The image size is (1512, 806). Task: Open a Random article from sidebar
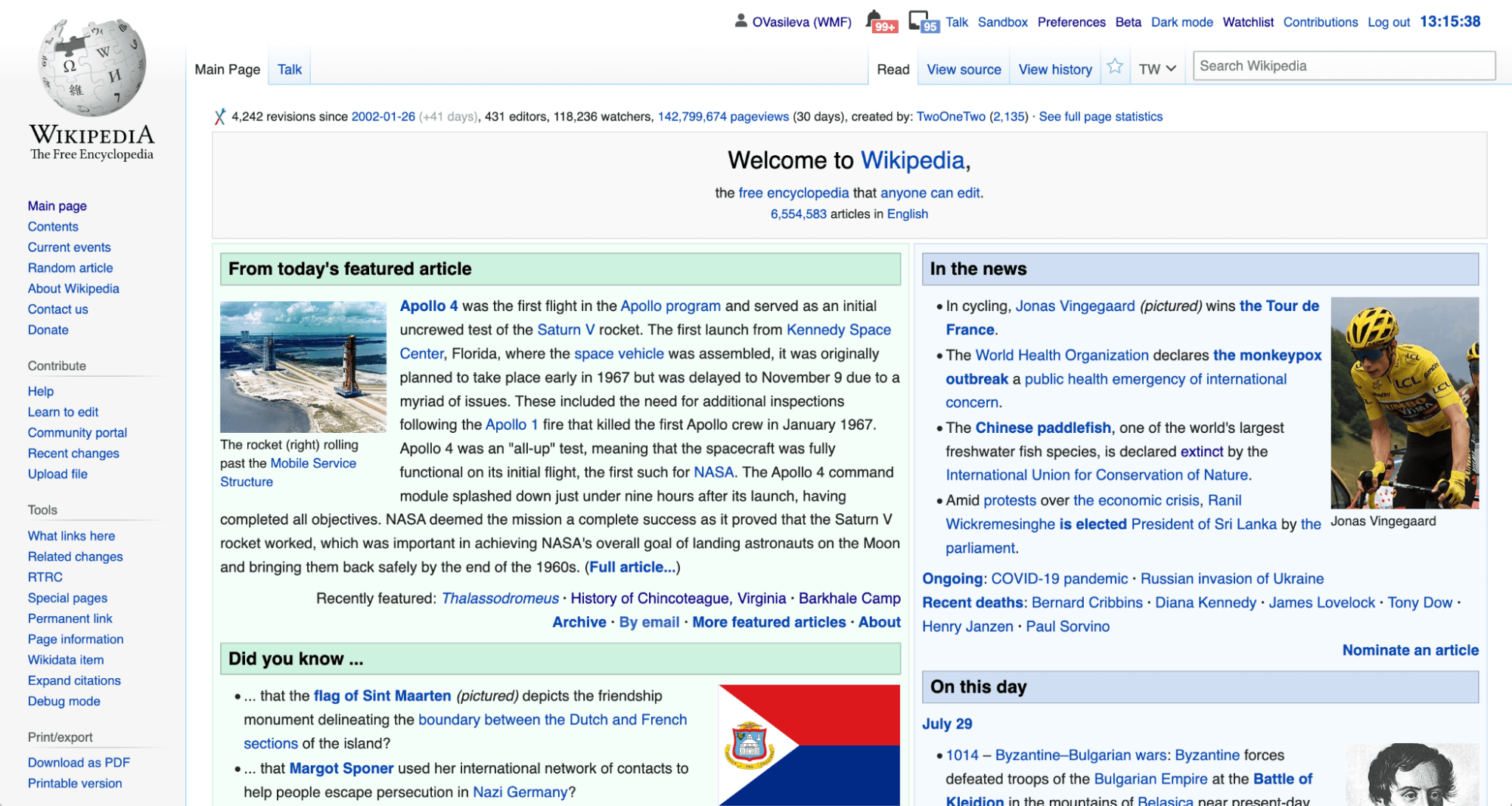click(x=70, y=267)
